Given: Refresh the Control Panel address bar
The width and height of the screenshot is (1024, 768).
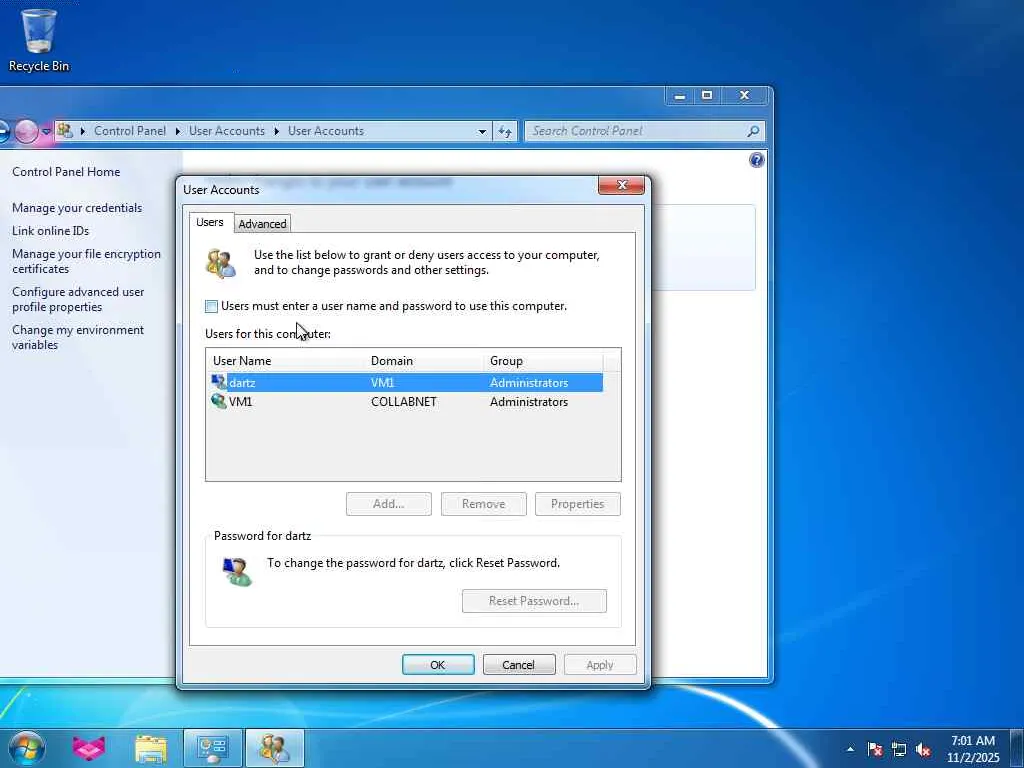Looking at the screenshot, I should [505, 131].
